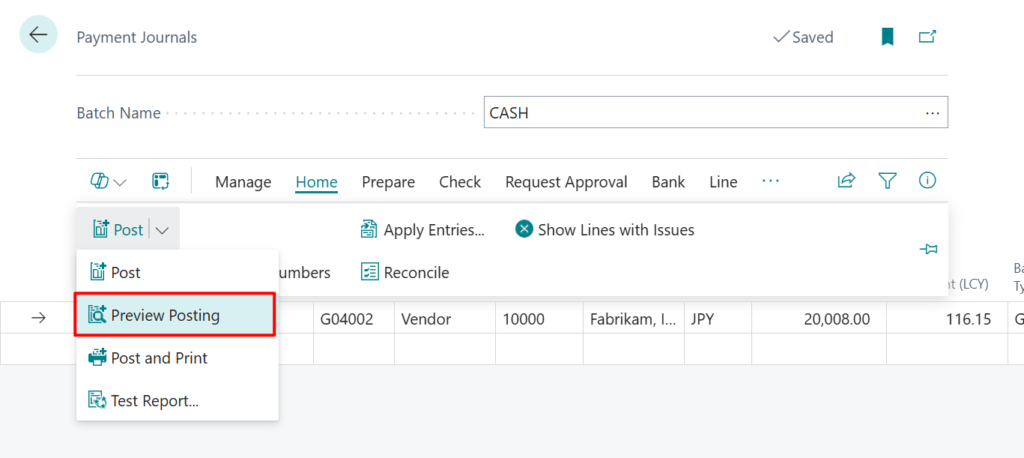Choose Post and Print option
Screen dimensions: 1024x458
[159, 358]
